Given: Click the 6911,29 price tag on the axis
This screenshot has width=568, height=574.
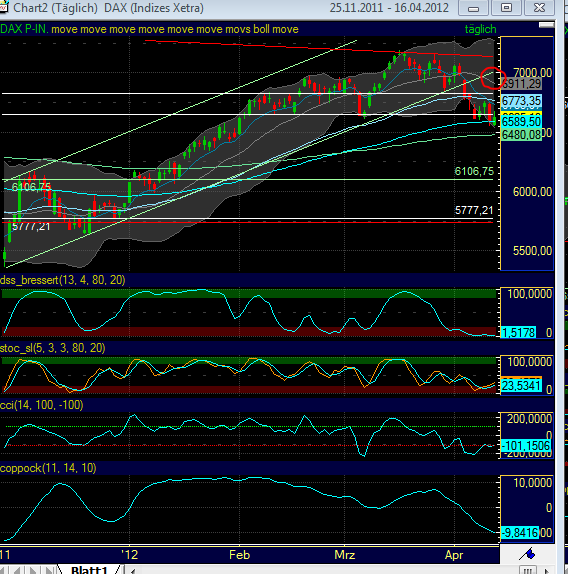Looking at the screenshot, I should (521, 84).
